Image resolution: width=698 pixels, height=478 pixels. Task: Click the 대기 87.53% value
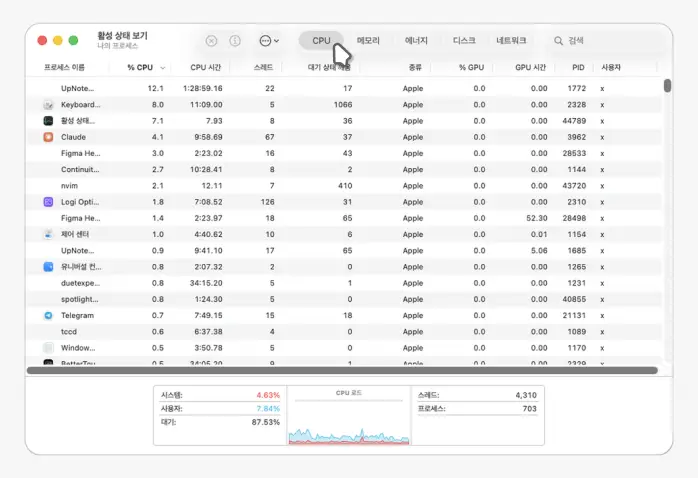[265, 422]
